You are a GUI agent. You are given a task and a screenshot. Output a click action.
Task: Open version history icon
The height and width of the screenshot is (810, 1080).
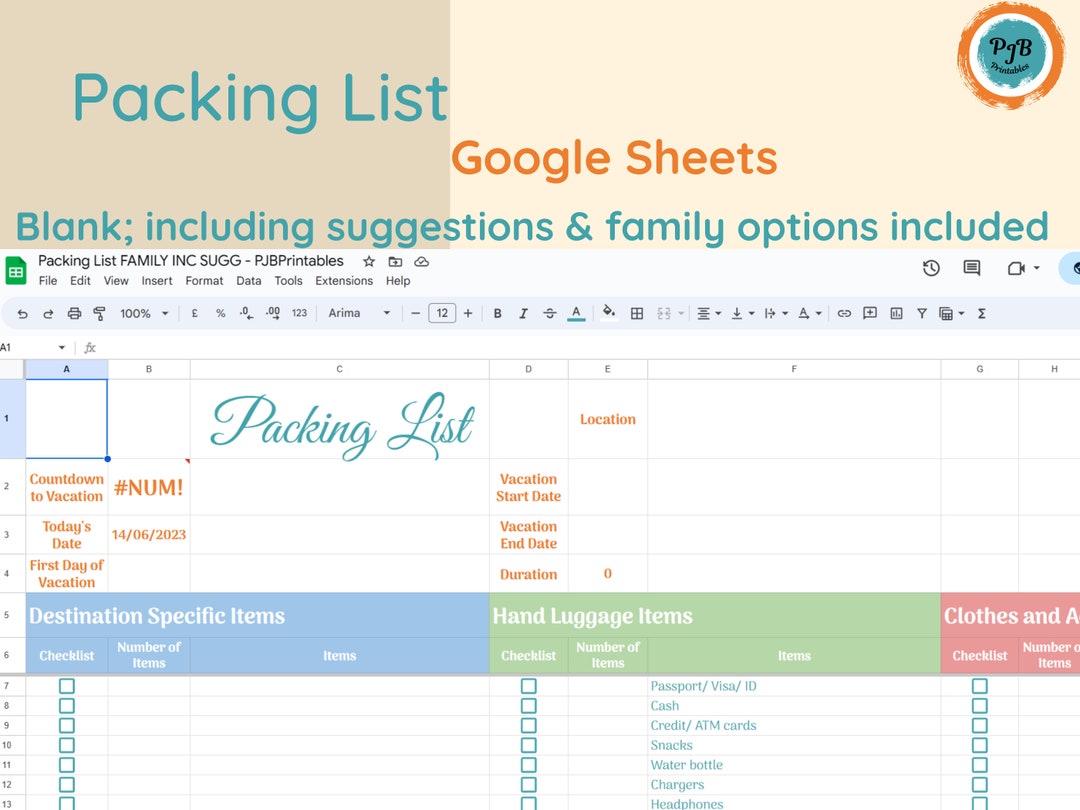[x=931, y=268]
